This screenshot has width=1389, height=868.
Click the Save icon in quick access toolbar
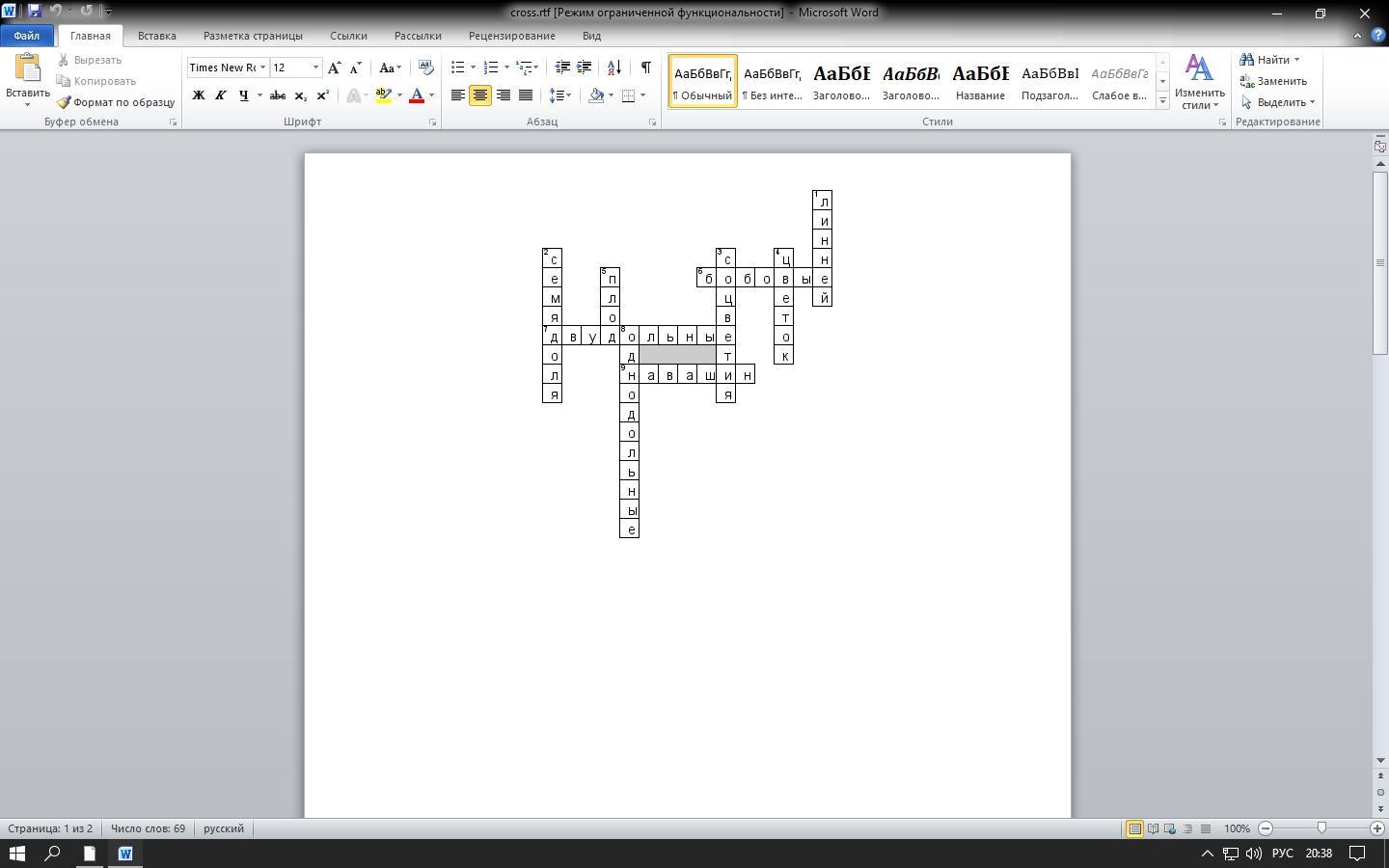point(35,12)
